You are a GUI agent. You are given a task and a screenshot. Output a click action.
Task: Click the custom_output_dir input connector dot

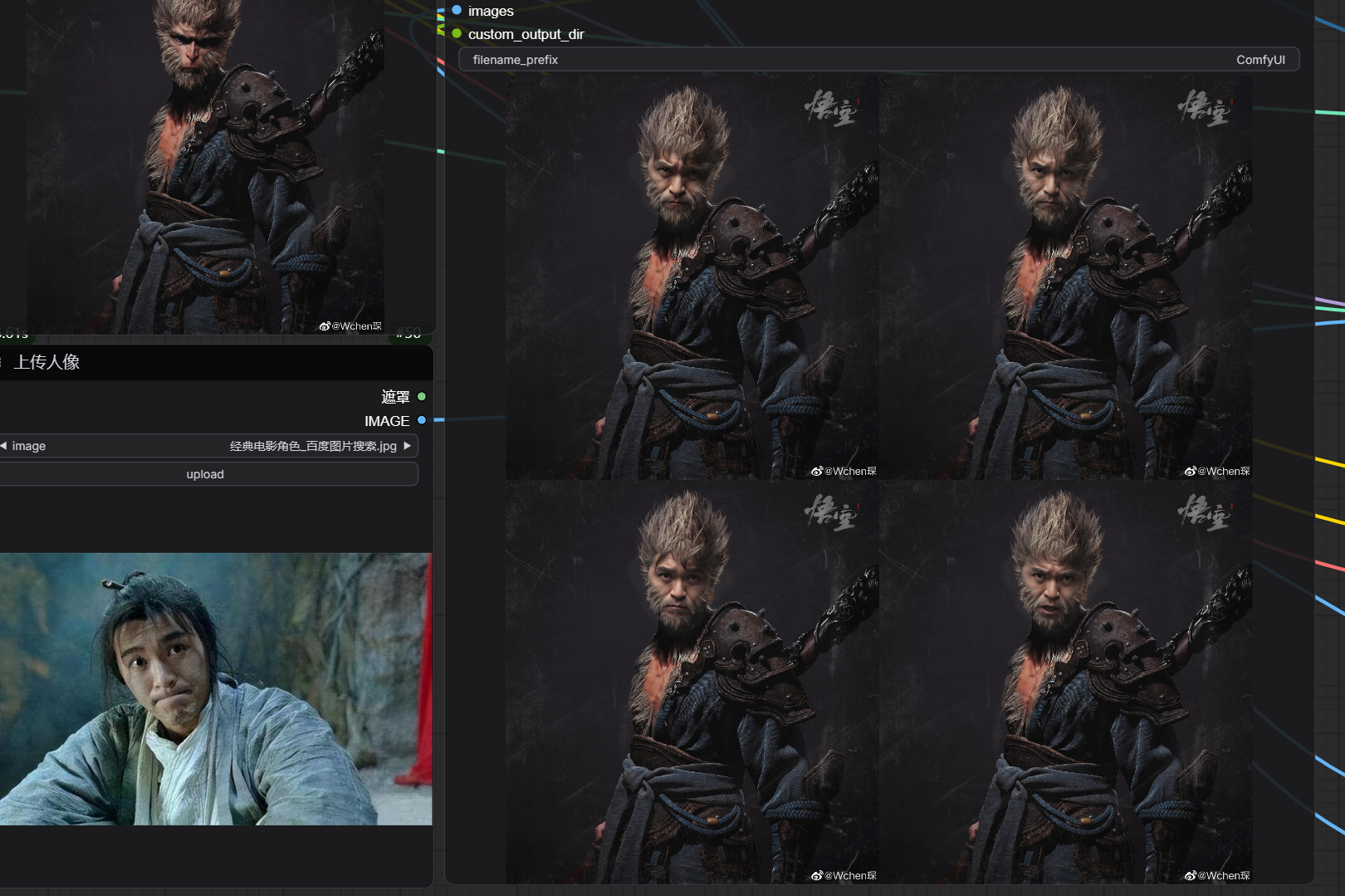(457, 34)
